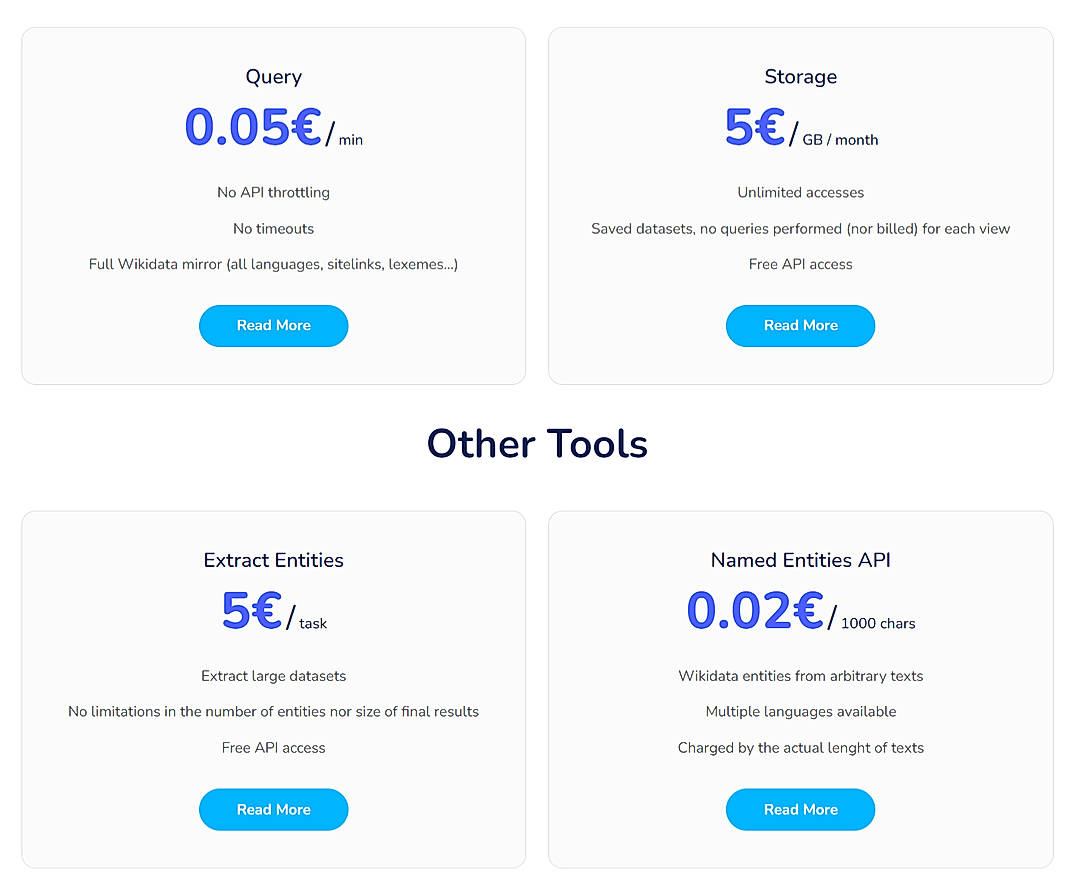
Task: Click the No API throttling text
Action: (273, 192)
